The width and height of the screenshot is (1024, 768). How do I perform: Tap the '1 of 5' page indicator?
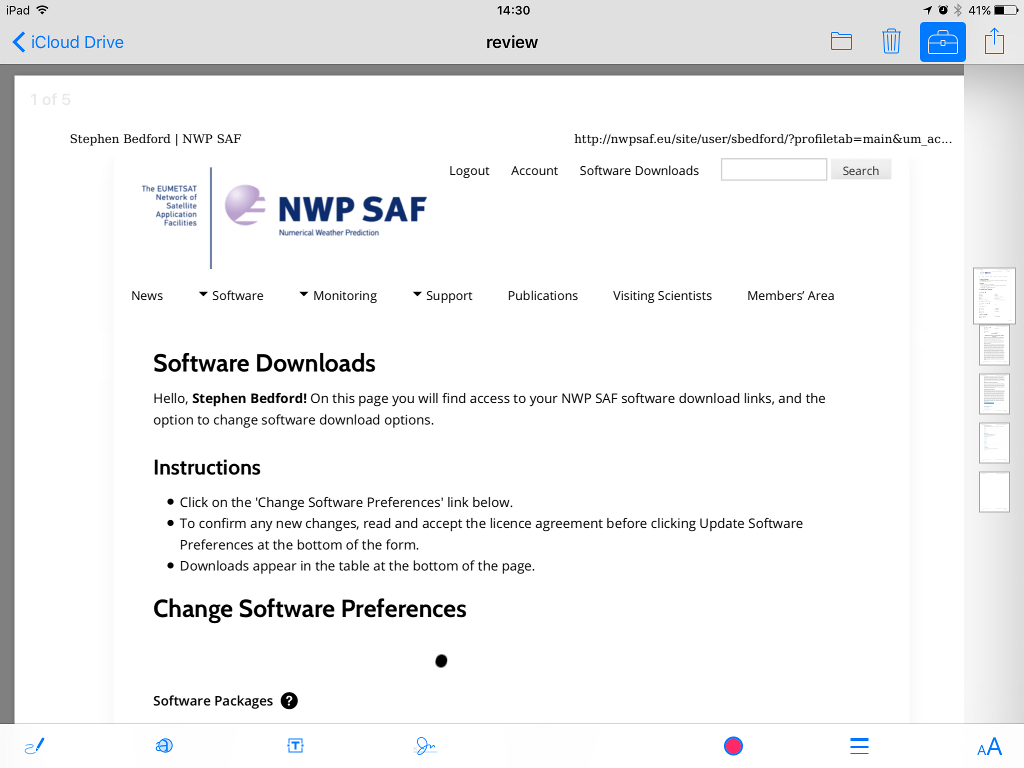(50, 99)
